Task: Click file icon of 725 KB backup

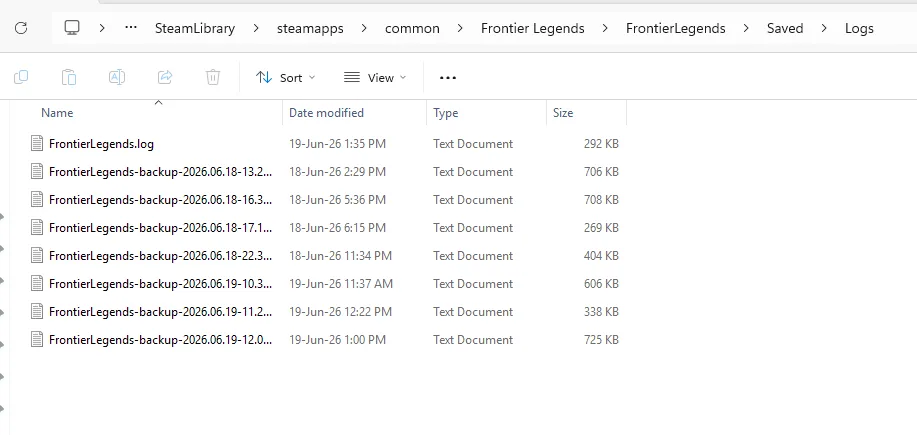Action: (37, 340)
